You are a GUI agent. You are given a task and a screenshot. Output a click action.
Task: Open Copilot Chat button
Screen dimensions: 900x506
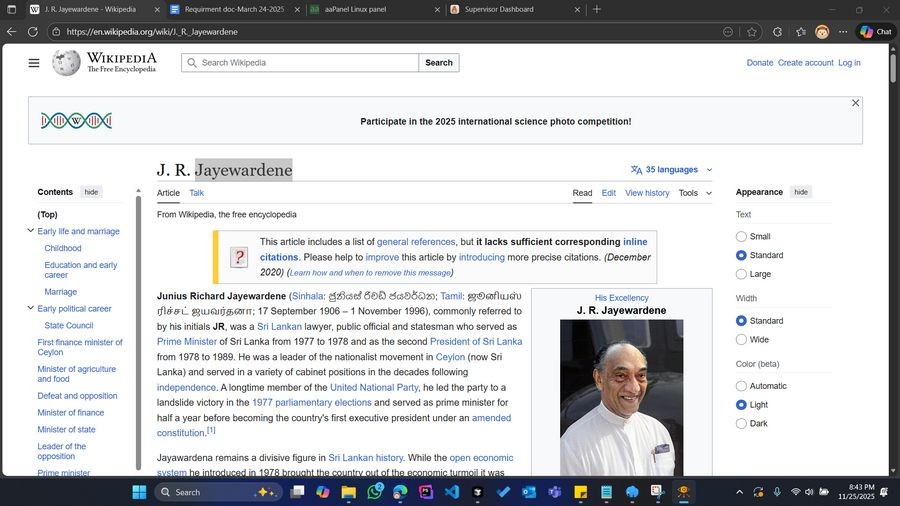coord(876,32)
